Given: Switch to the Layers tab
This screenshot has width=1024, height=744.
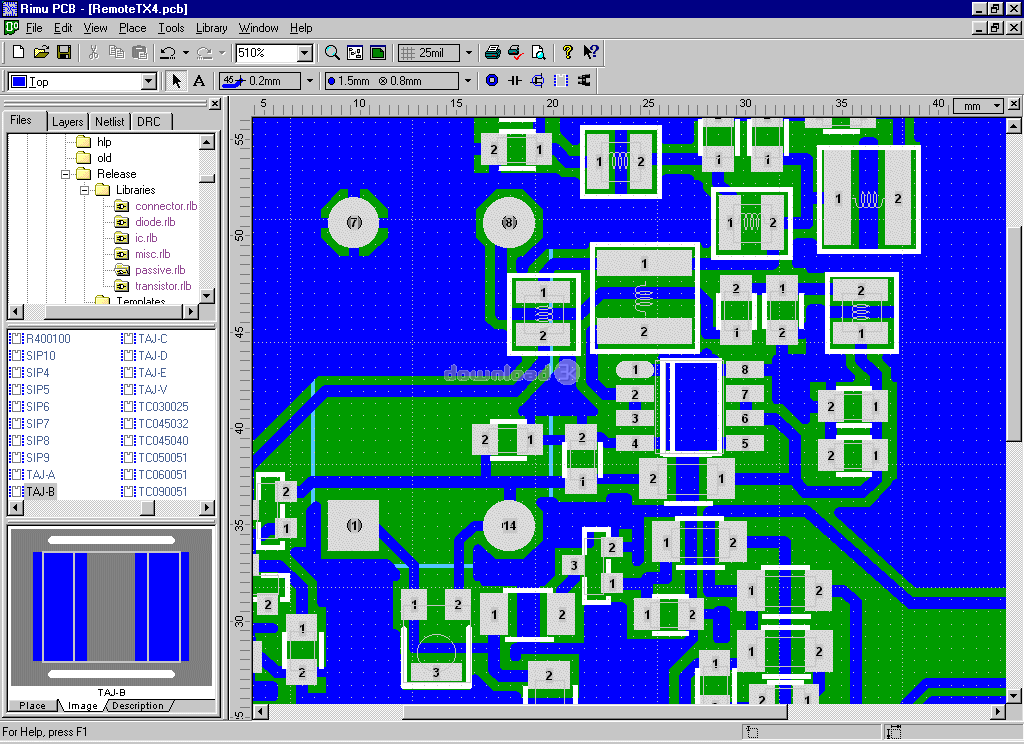Looking at the screenshot, I should pyautogui.click(x=68, y=121).
